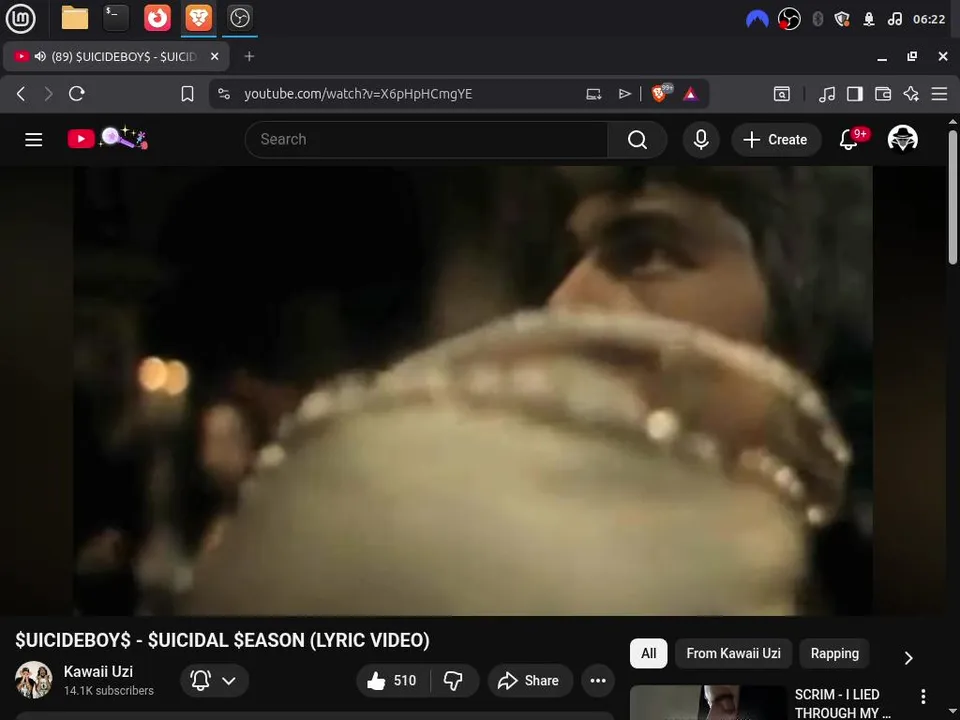Open the security shield tray icon
This screenshot has width=960, height=720.
842,20
